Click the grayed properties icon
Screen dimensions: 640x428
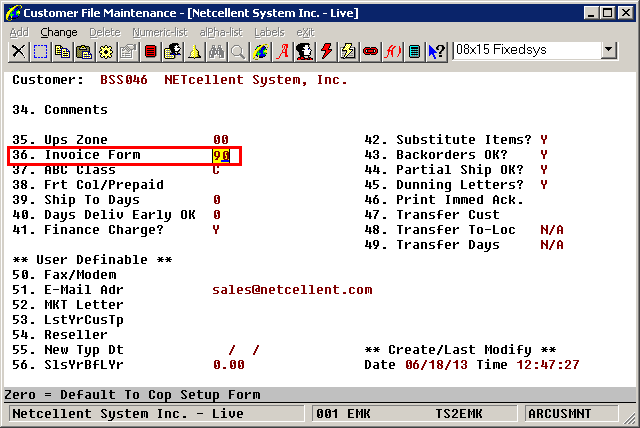tap(129, 52)
